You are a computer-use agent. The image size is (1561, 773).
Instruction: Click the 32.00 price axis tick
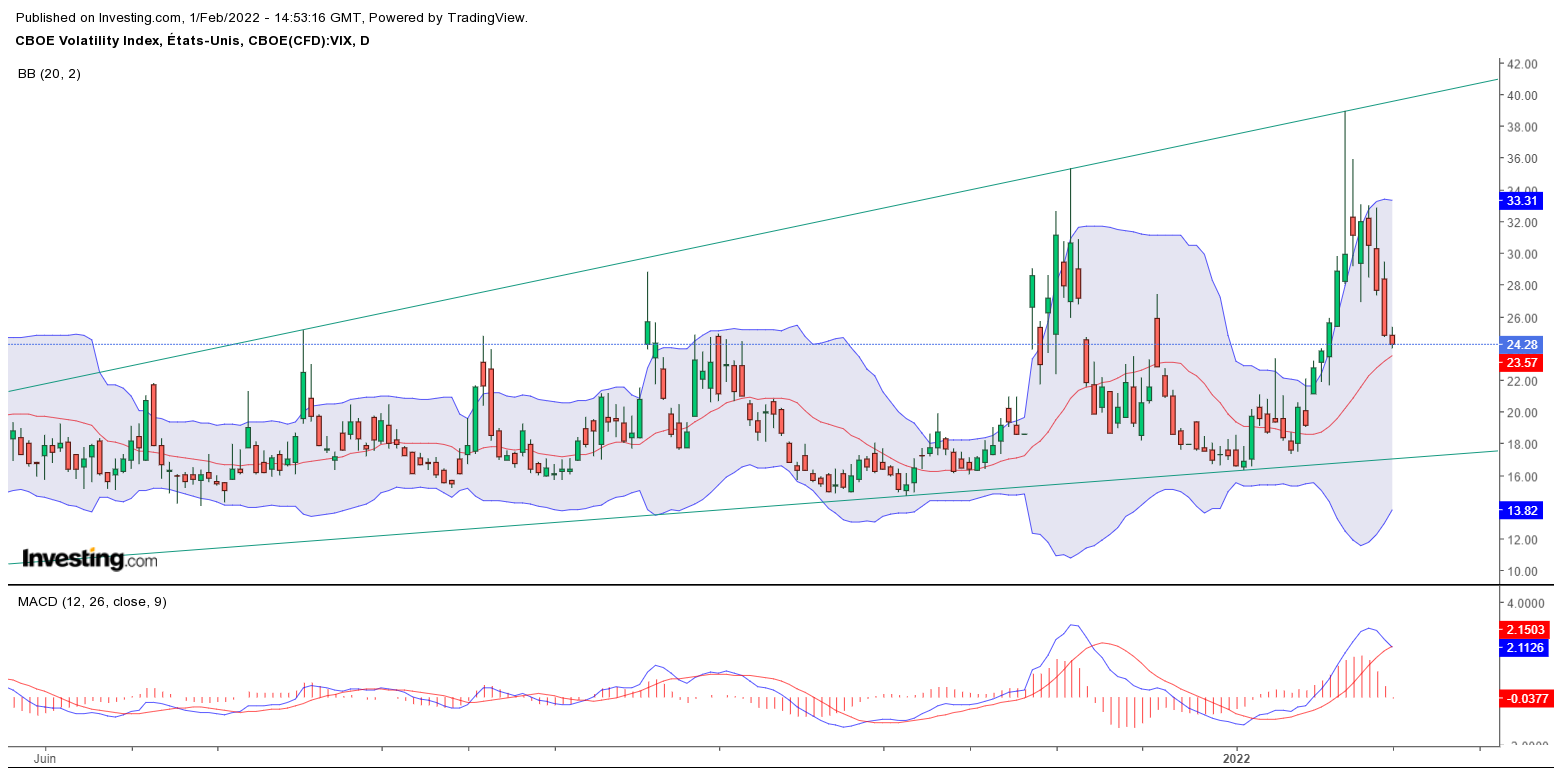1521,223
